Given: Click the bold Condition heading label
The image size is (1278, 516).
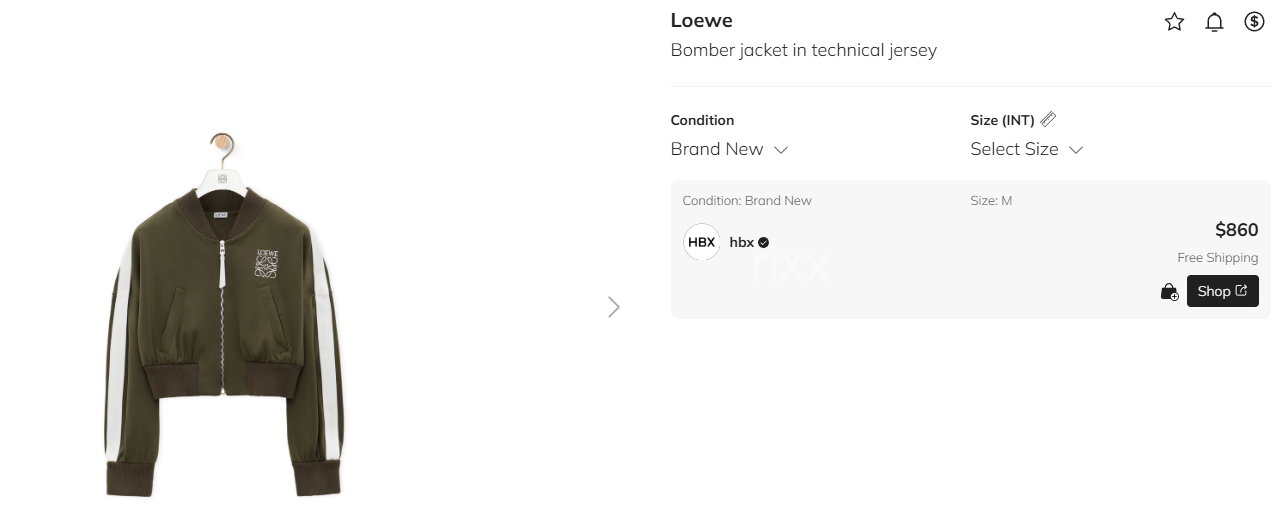Looking at the screenshot, I should coord(702,120).
